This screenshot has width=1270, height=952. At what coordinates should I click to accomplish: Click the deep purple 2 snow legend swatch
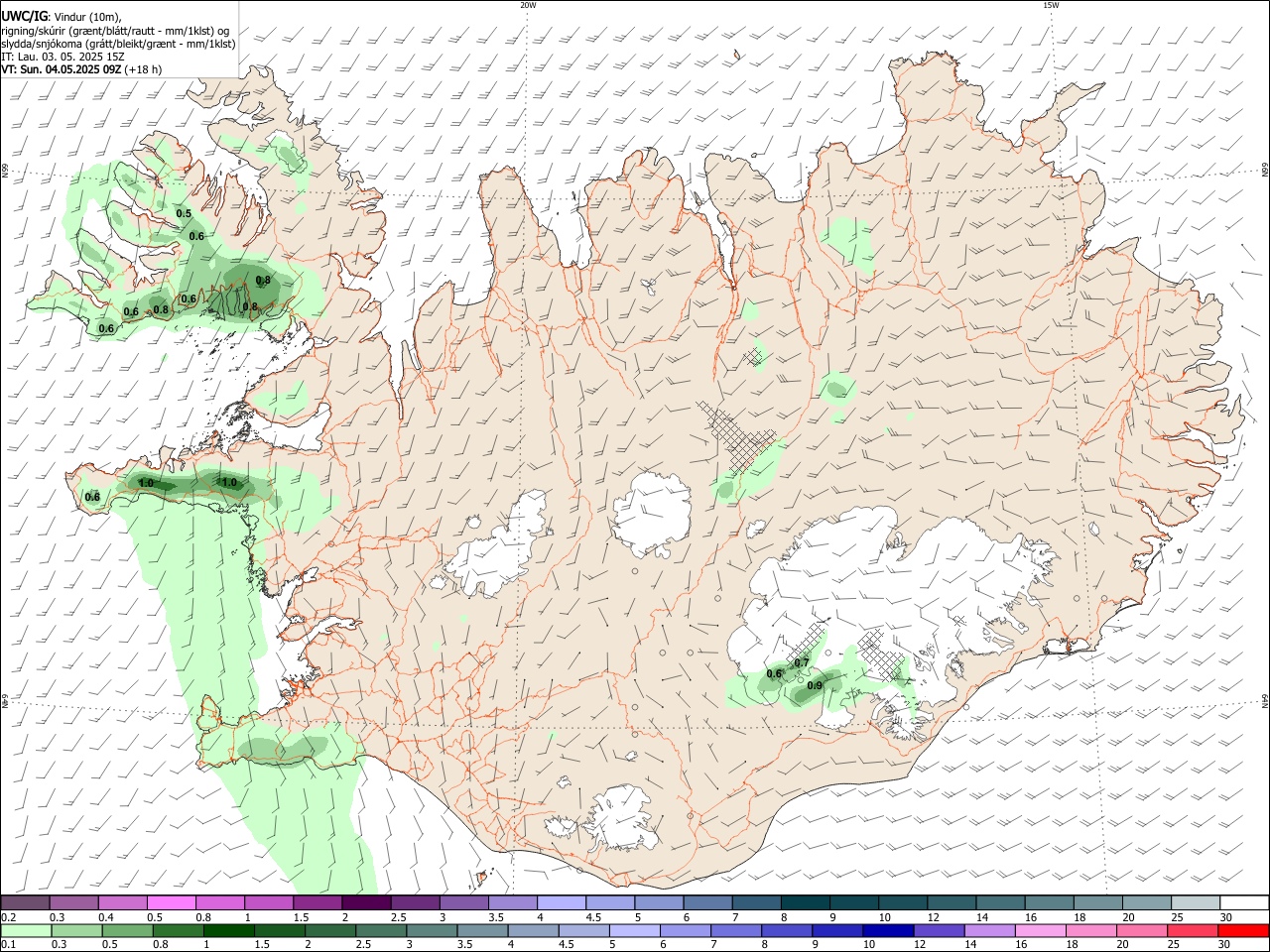click(x=366, y=902)
